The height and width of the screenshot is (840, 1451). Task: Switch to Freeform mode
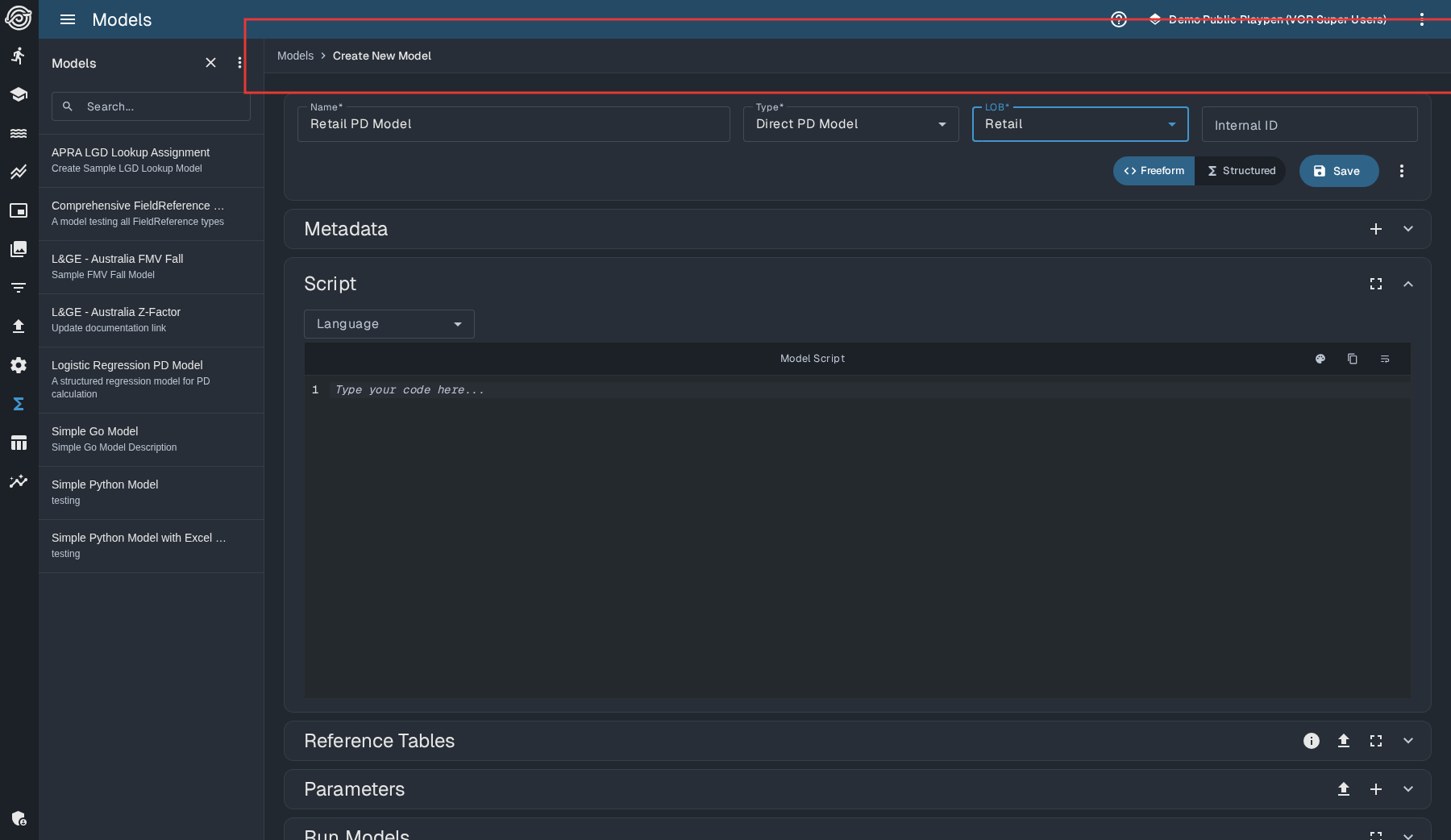click(1154, 171)
